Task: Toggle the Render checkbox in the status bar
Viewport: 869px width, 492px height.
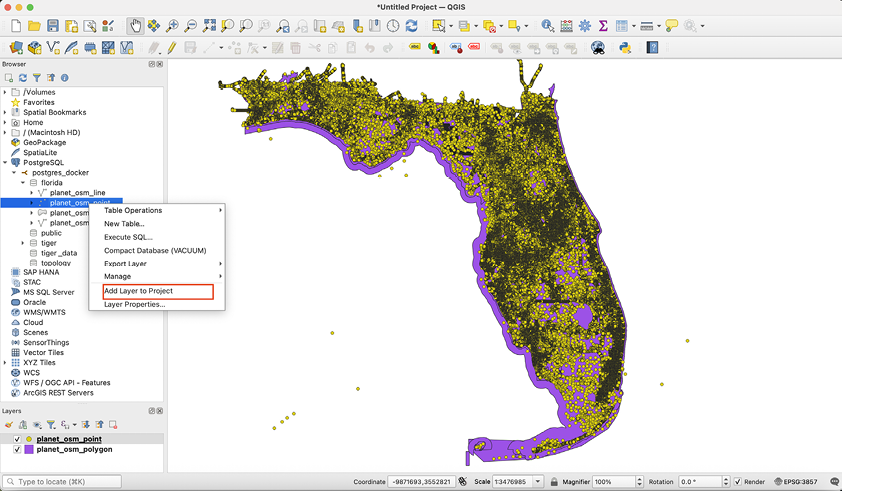Action: [738, 481]
